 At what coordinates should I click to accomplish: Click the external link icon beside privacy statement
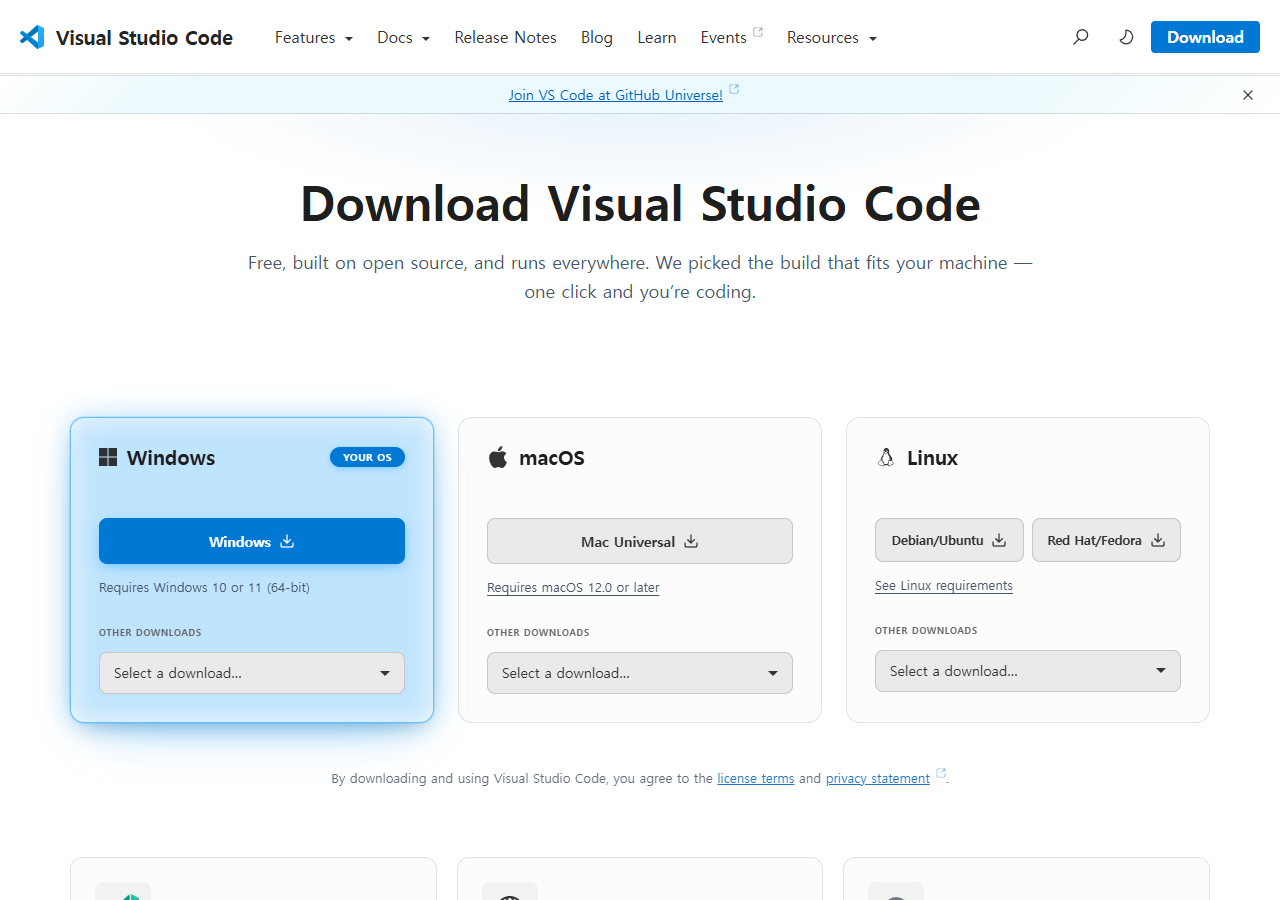pyautogui.click(x=940, y=774)
